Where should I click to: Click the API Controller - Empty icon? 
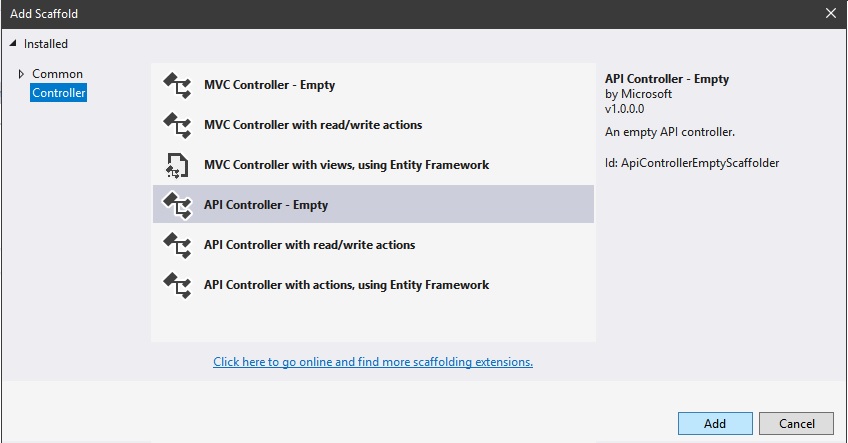[177, 206]
